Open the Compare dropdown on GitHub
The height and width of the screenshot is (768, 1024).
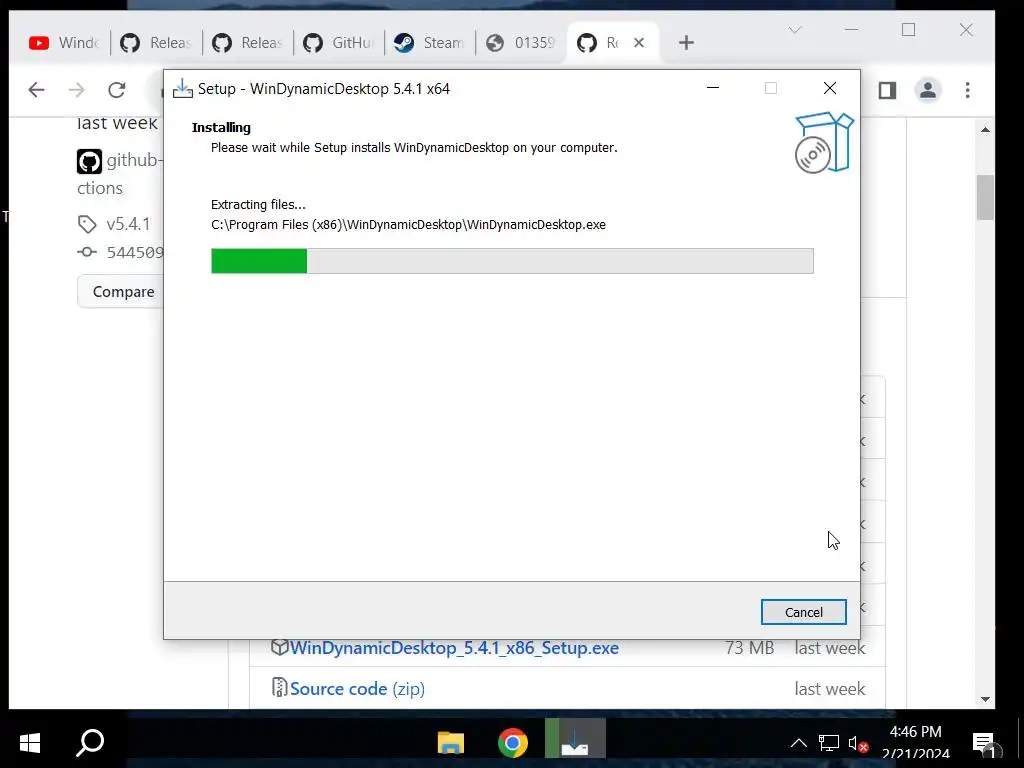click(121, 291)
